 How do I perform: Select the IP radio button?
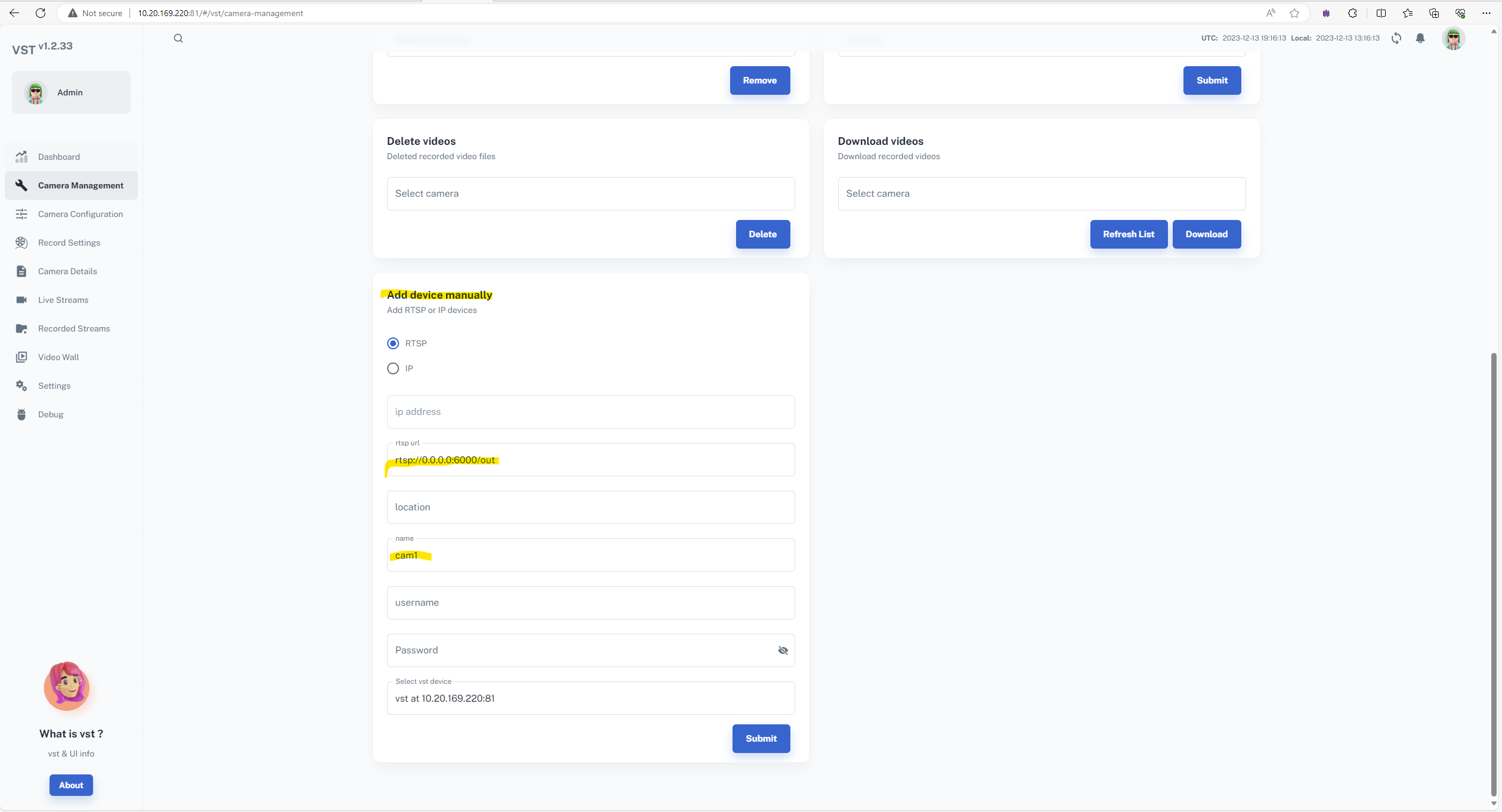point(393,368)
